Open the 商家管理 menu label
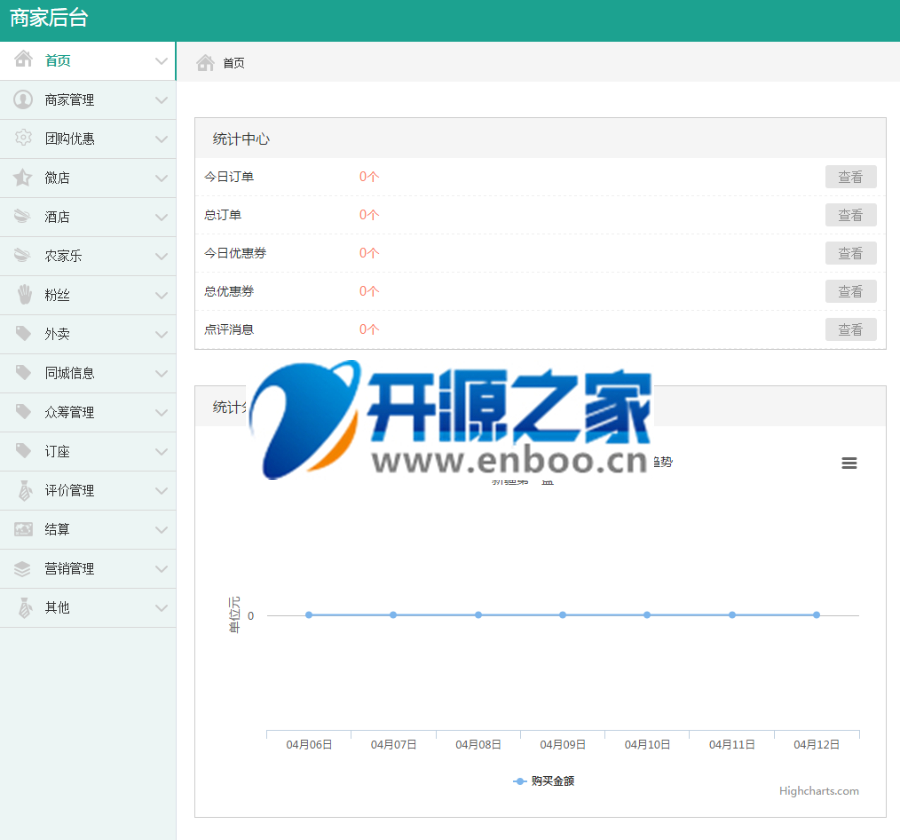 tap(69, 100)
